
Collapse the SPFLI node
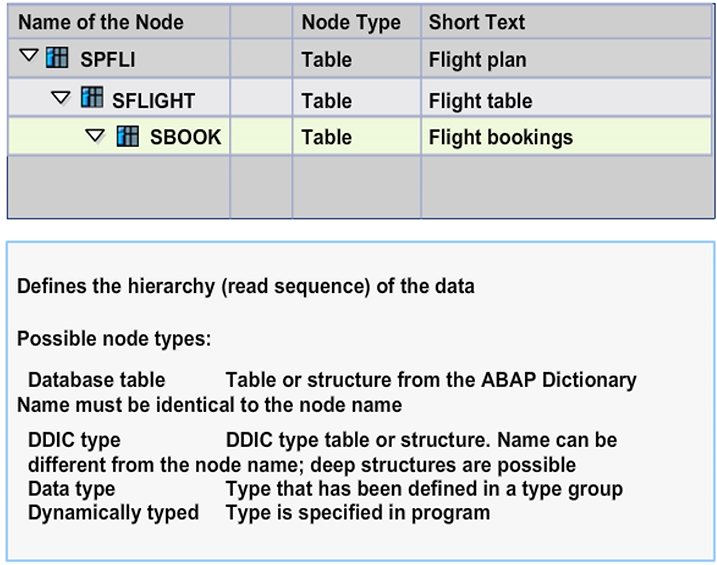(29, 58)
